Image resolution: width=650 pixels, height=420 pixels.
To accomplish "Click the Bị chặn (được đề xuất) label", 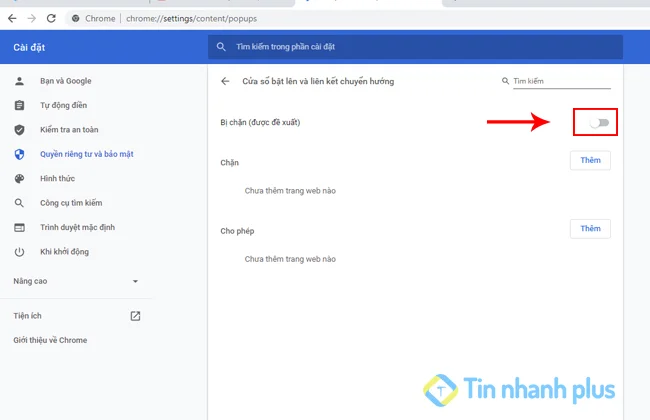I will tap(260, 122).
